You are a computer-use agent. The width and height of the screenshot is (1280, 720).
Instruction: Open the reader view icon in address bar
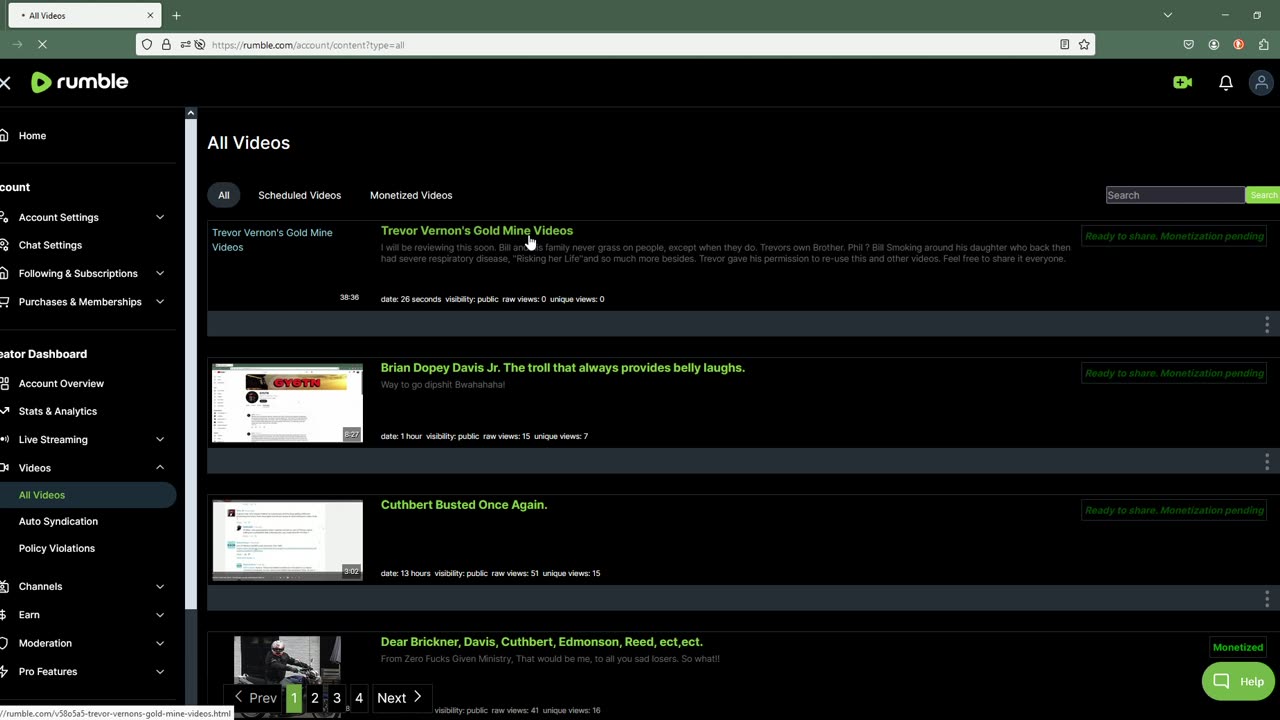[x=1064, y=45]
